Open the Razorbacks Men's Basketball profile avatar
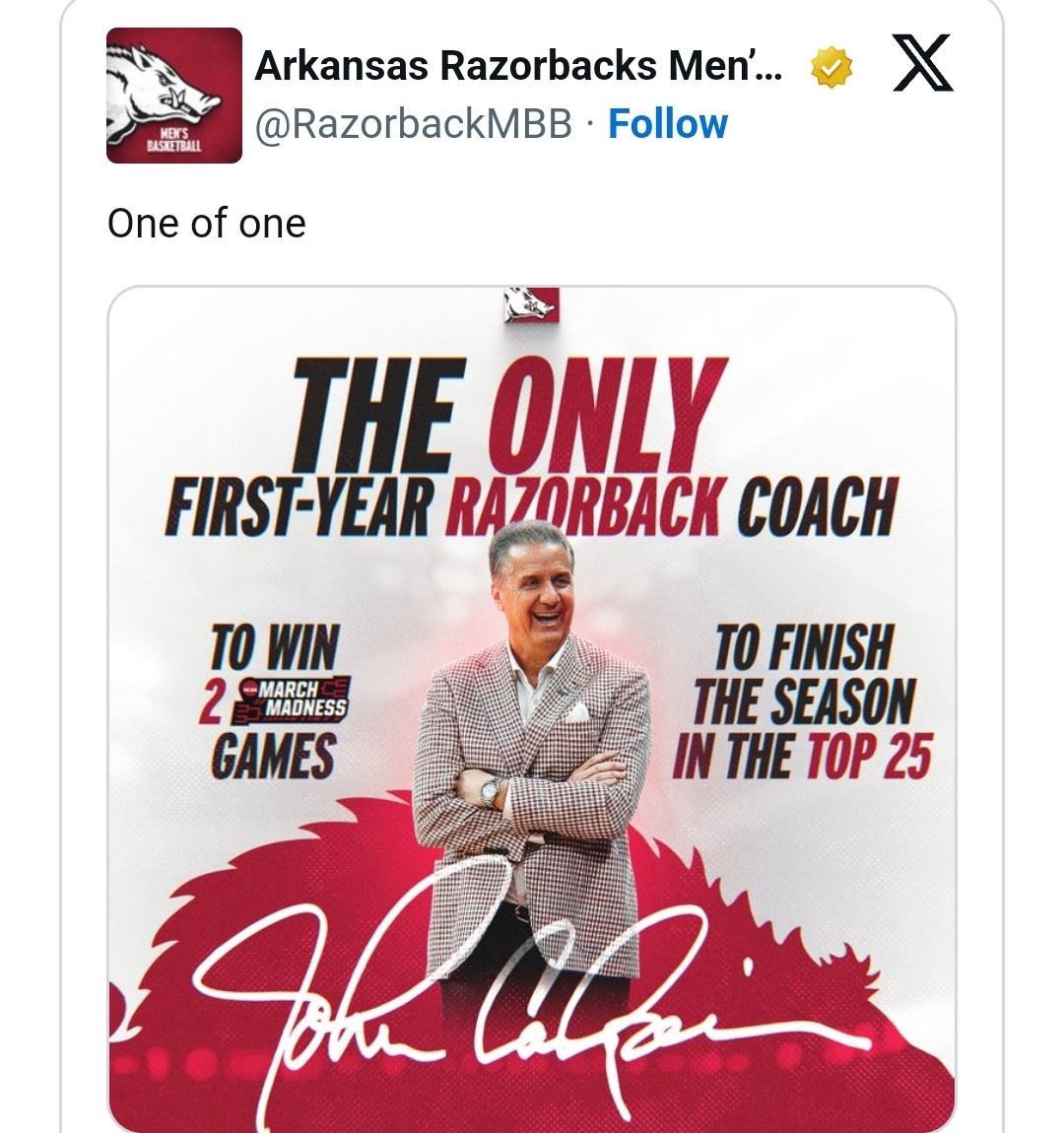1064x1133 pixels. (x=174, y=96)
